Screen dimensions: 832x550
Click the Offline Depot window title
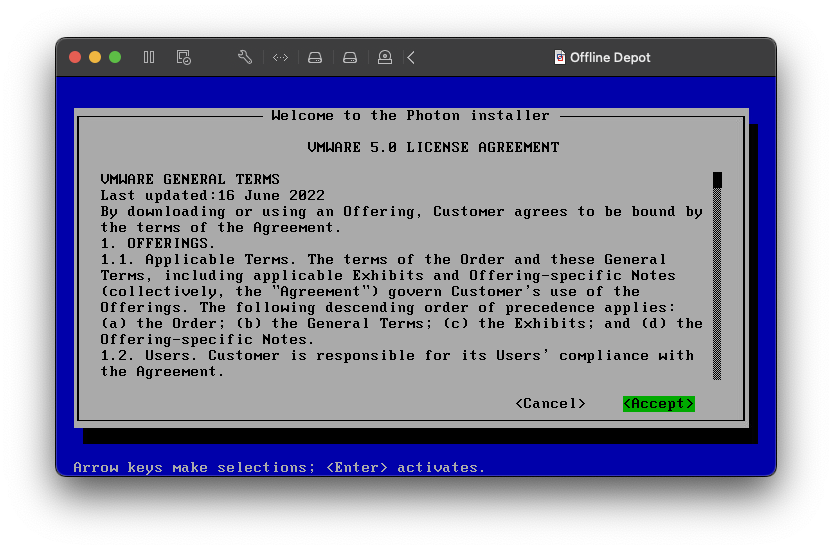(610, 57)
